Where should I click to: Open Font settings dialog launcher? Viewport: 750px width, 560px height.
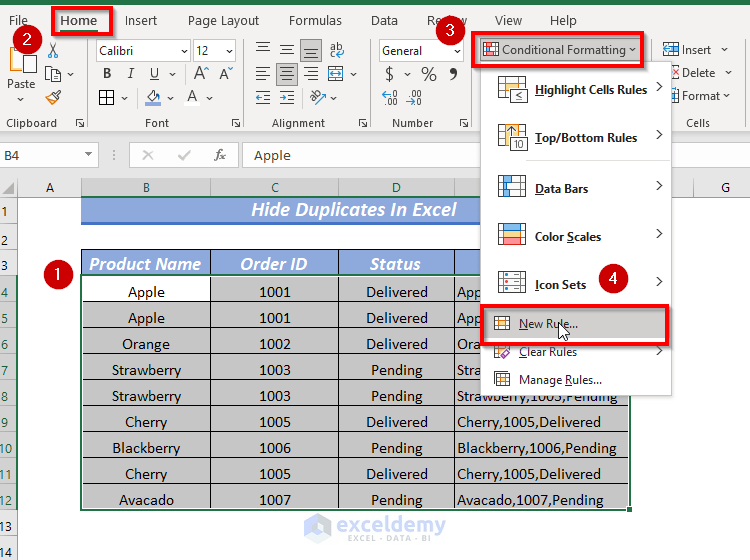point(236,123)
